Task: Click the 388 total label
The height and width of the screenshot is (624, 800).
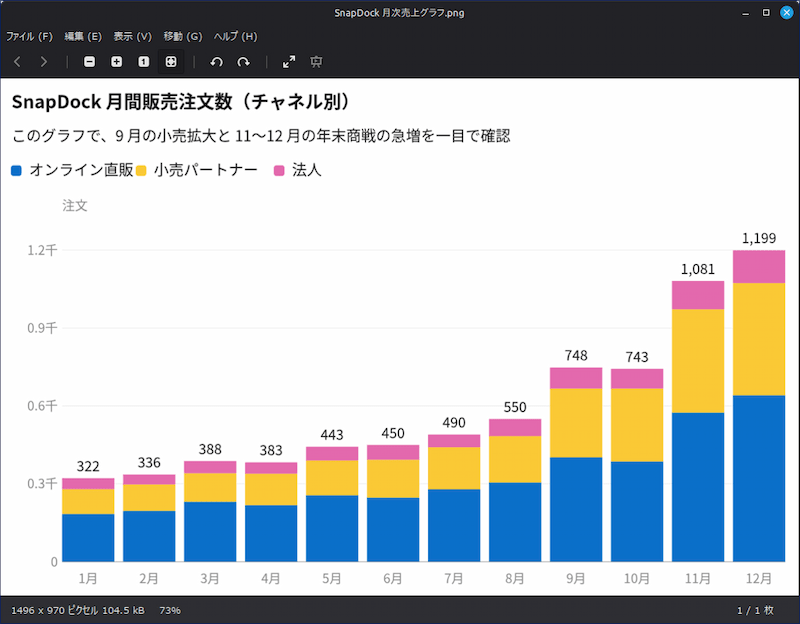Action: click(x=210, y=449)
